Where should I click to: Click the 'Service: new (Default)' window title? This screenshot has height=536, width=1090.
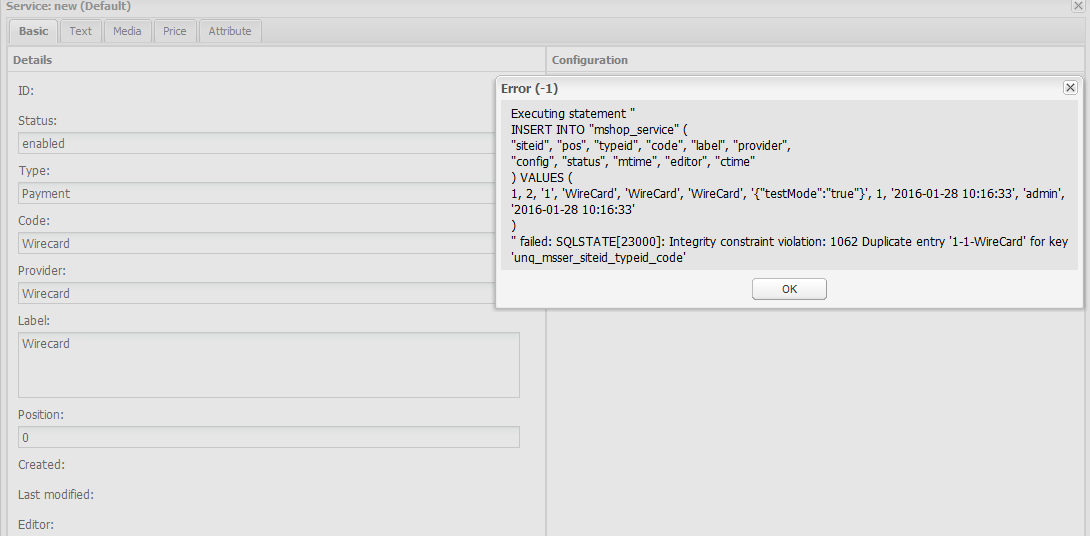68,6
